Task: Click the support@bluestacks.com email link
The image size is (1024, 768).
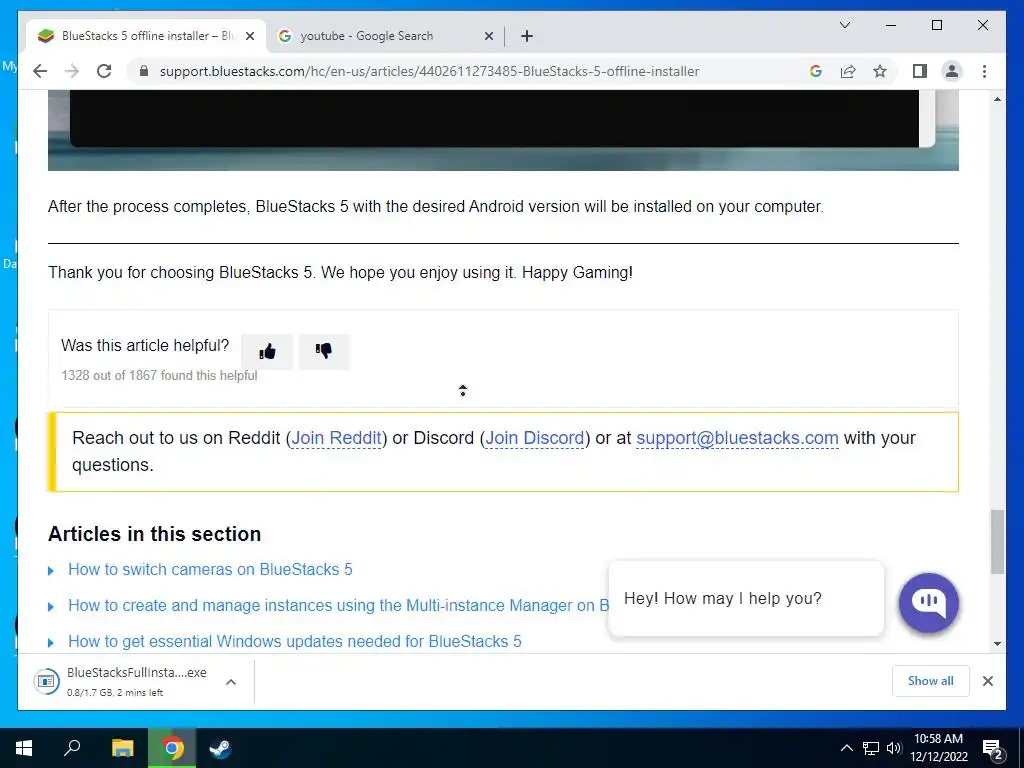Action: (737, 438)
